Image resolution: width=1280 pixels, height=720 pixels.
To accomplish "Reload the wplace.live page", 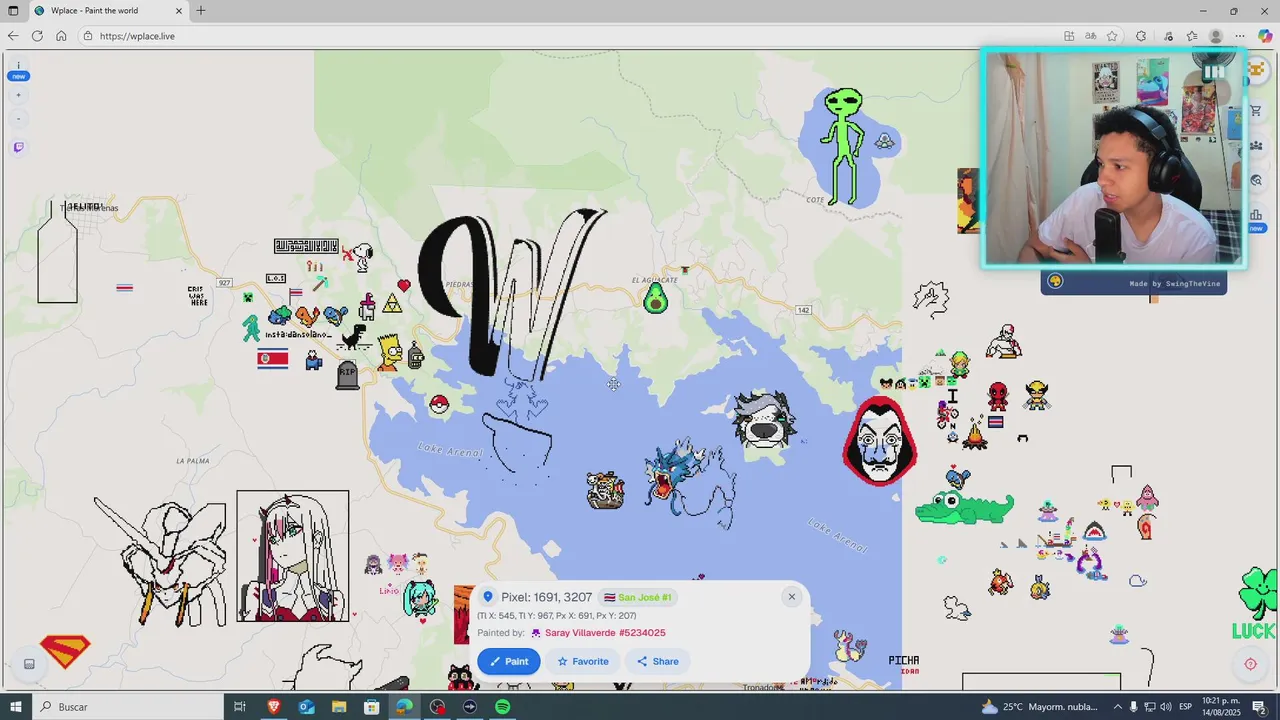I will click(x=37, y=36).
